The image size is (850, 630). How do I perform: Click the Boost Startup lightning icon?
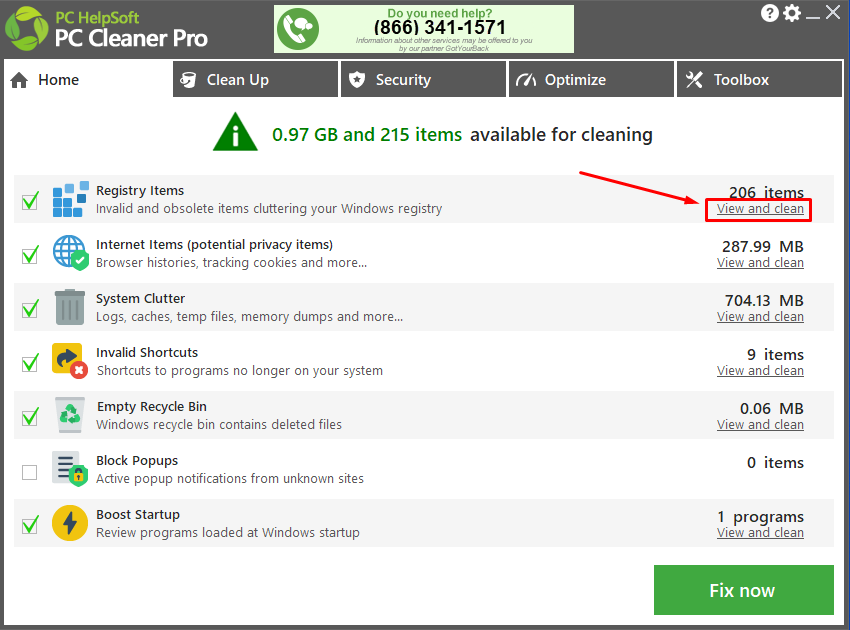tap(70, 523)
